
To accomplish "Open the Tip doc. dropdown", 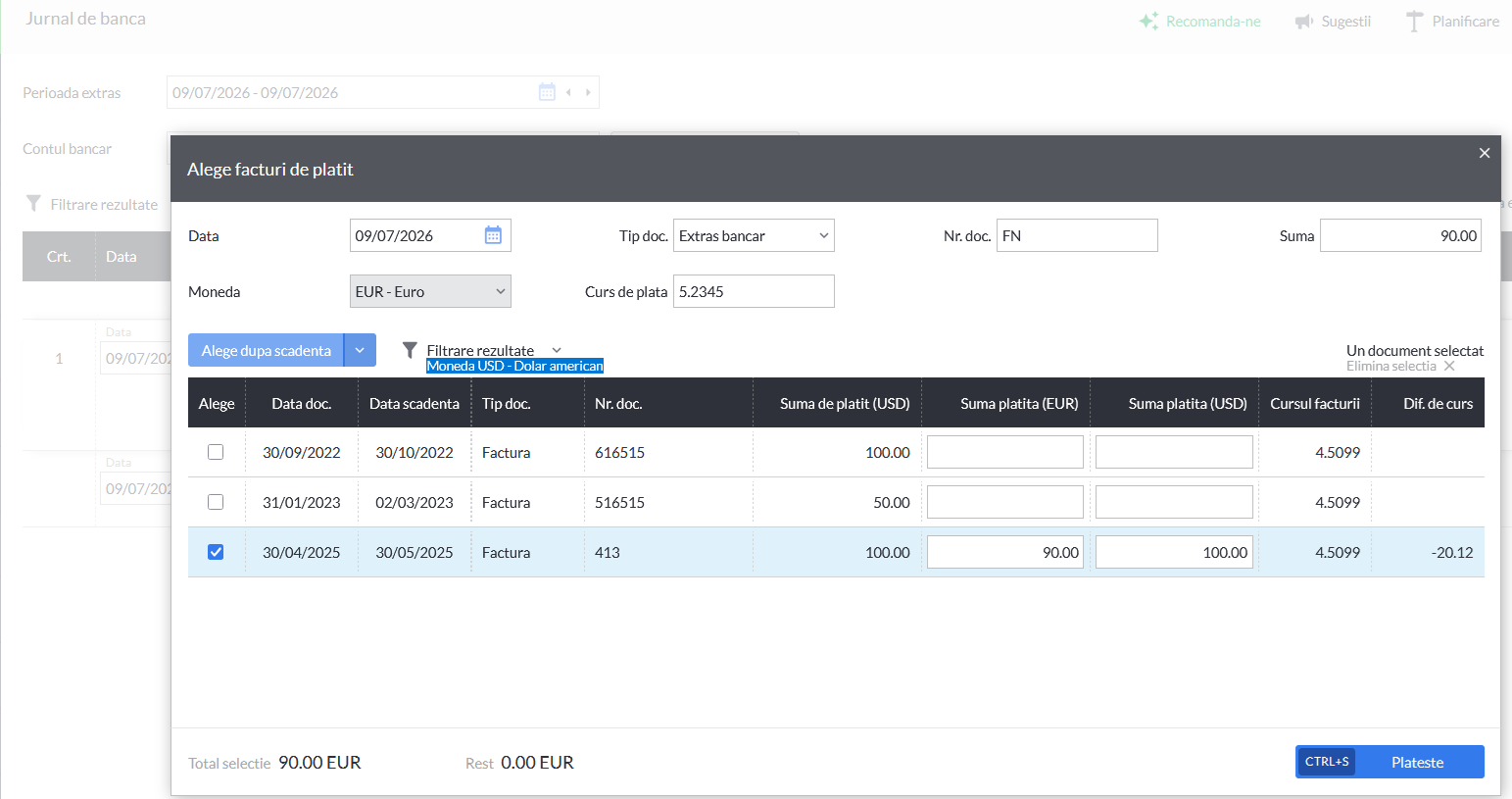I will pyautogui.click(x=754, y=235).
